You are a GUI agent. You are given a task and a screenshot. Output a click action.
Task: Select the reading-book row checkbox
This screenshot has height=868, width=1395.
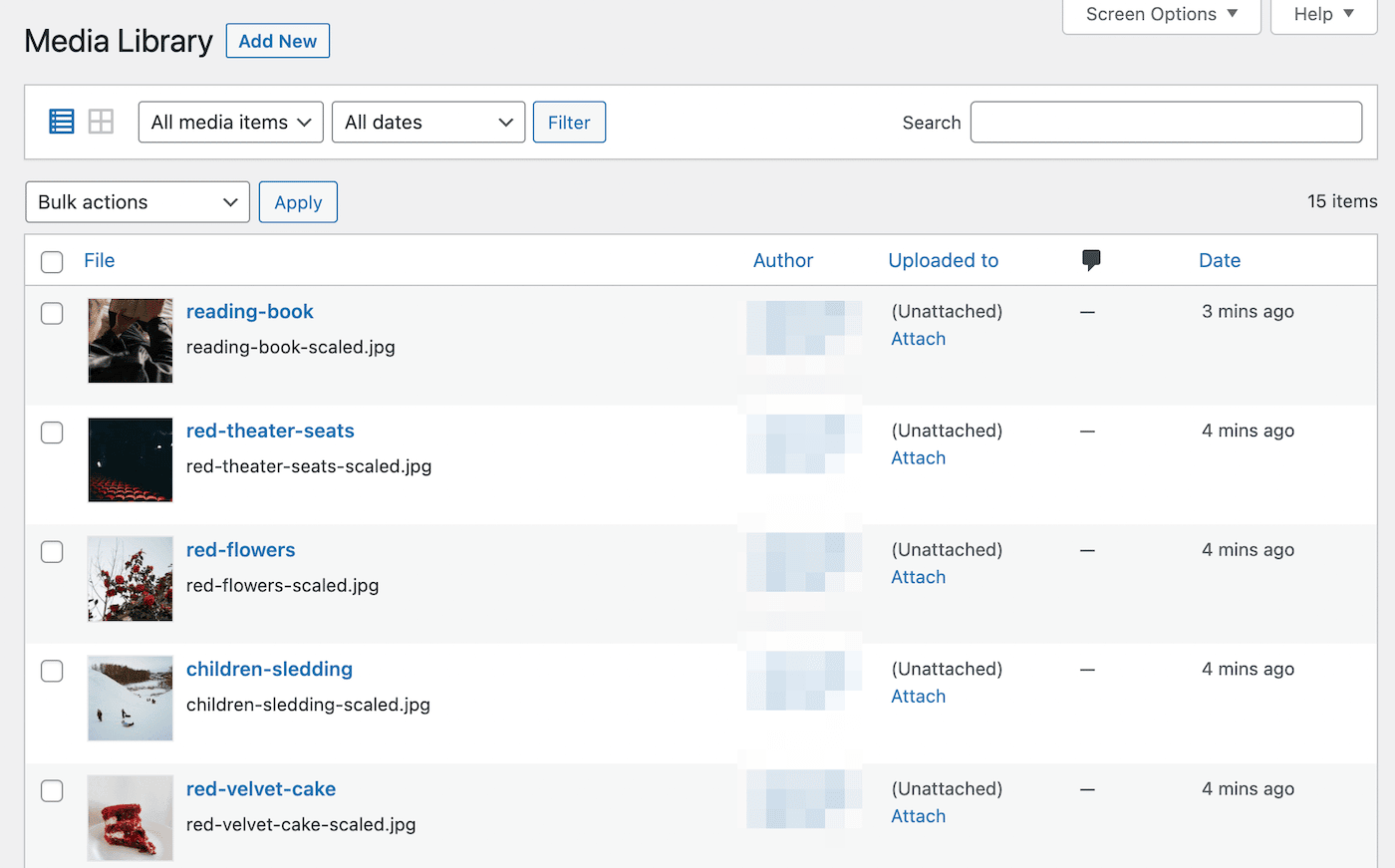[x=52, y=313]
